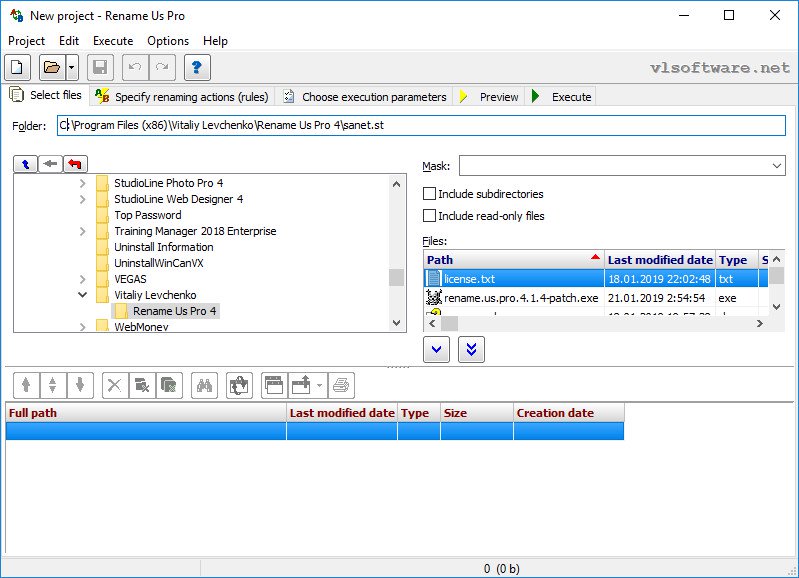Select the Rename Us Pro 4 folder
This screenshot has width=799, height=578.
click(174, 311)
